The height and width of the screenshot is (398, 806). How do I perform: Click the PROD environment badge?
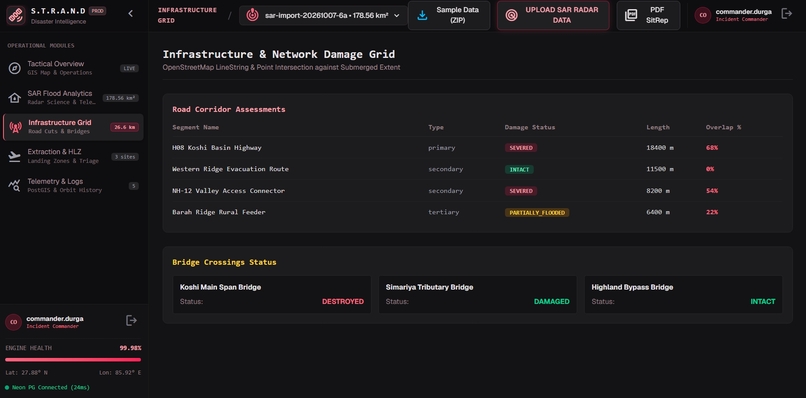pos(97,11)
